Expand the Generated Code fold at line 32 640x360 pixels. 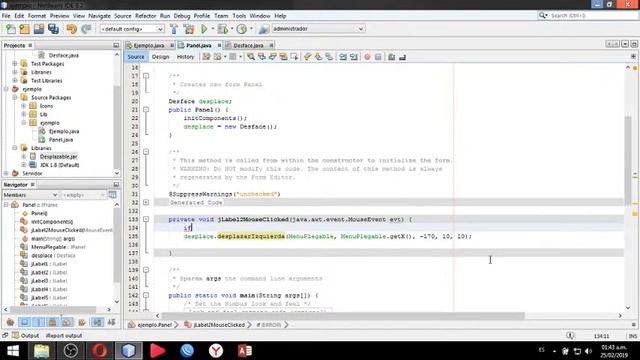[x=146, y=202]
